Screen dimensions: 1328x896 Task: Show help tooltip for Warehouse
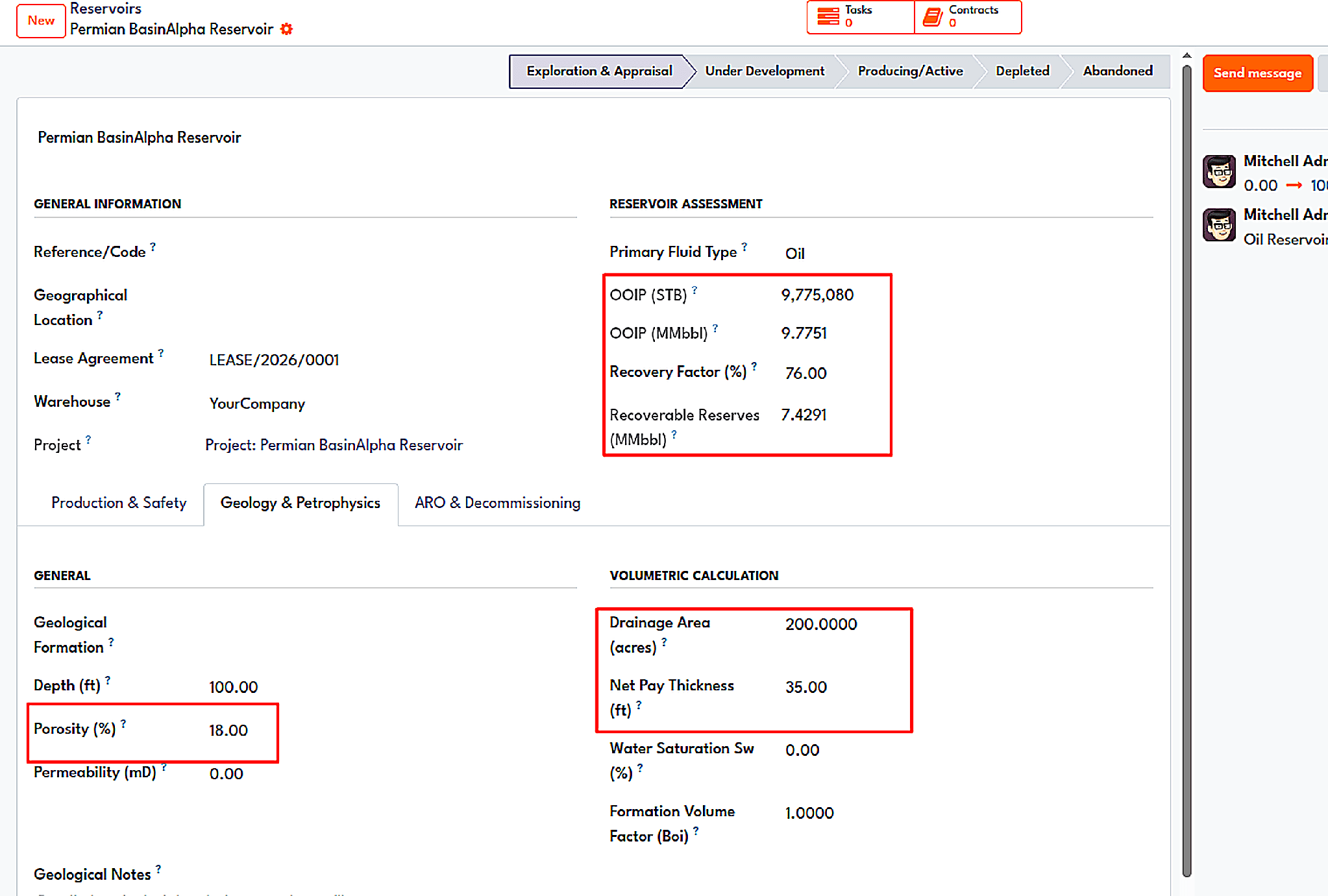pos(118,396)
